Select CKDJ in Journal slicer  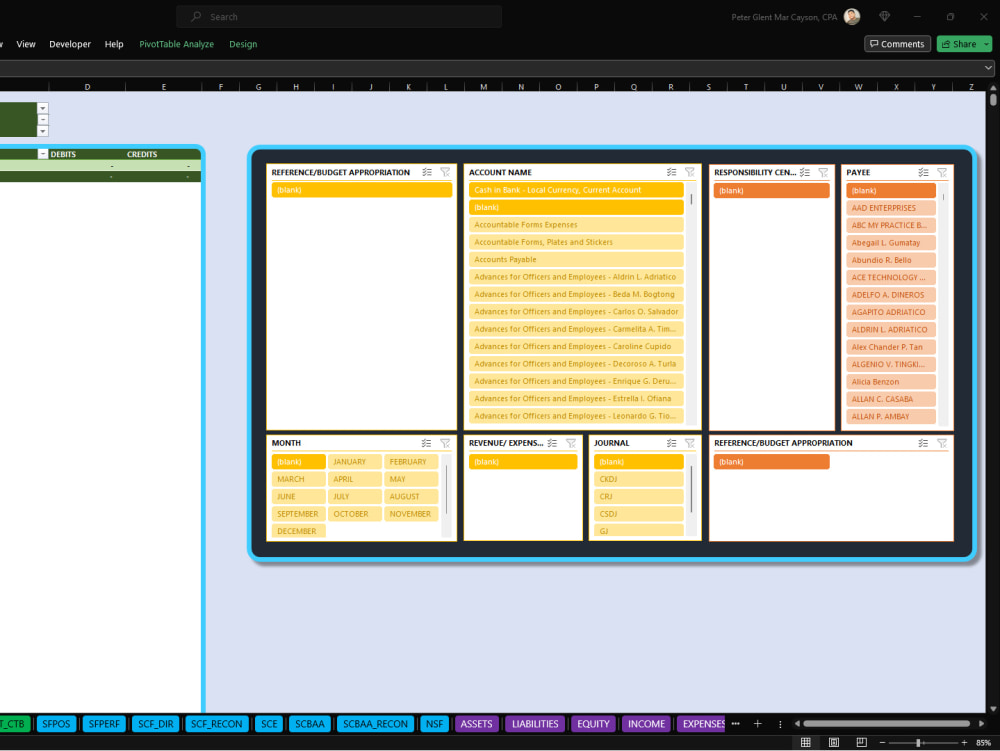point(638,479)
